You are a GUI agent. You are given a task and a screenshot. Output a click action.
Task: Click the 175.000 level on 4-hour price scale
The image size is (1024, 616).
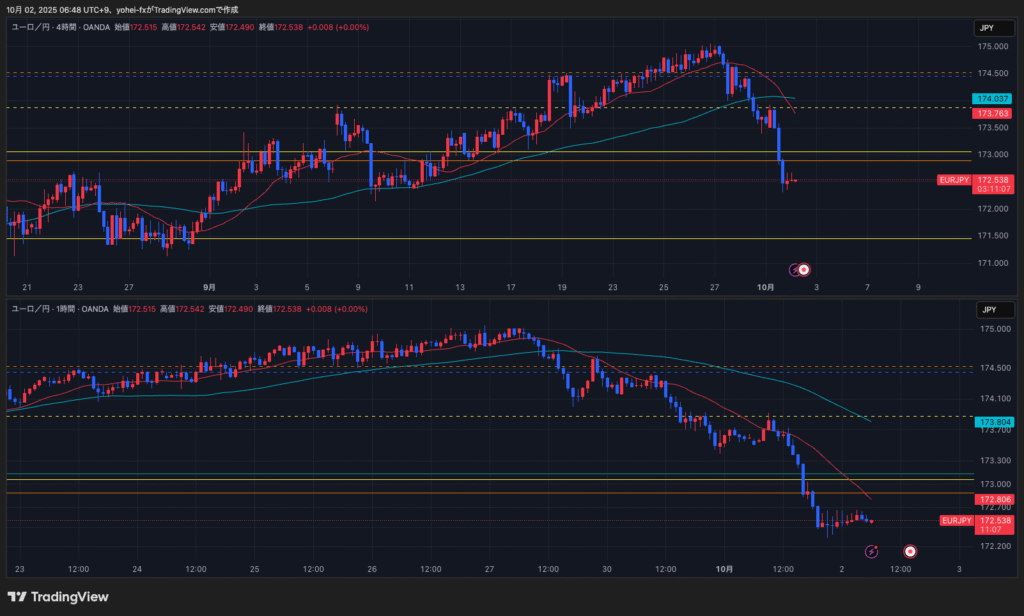[x=992, y=47]
